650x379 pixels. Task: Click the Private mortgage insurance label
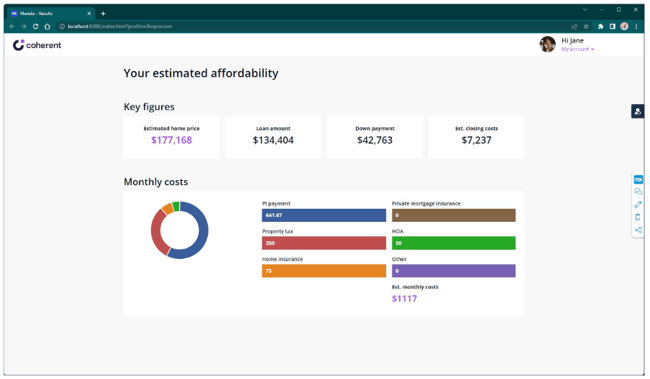pos(426,204)
